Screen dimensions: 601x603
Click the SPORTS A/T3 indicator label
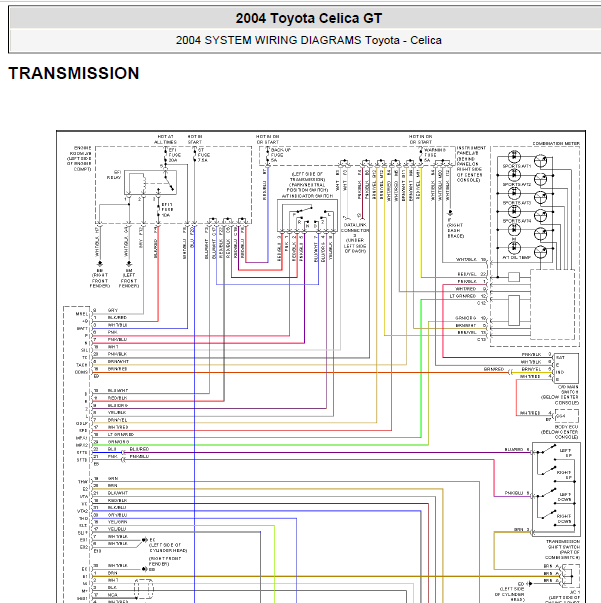517,203
